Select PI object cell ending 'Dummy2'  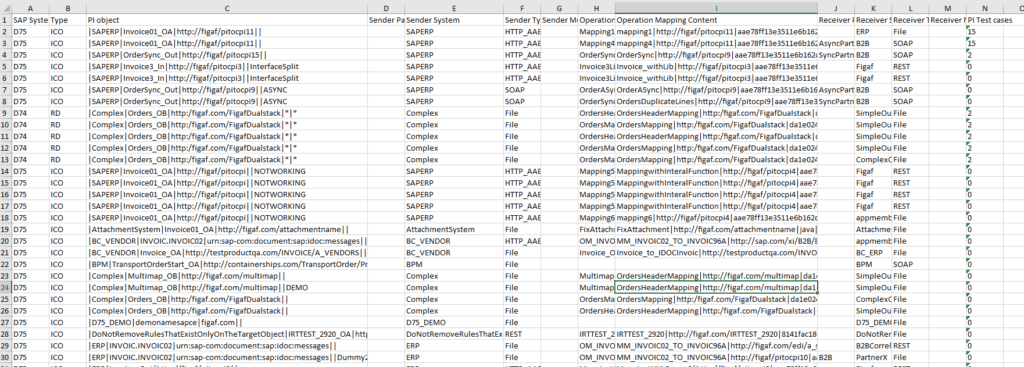coord(227,357)
